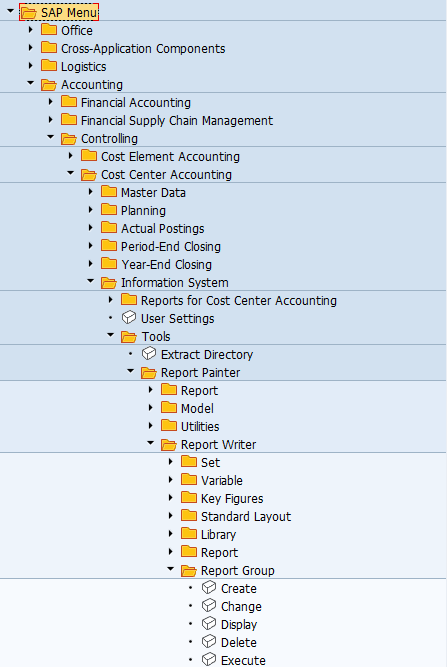
Task: Expand the Financial Accounting node arrow
Action: pos(50,102)
